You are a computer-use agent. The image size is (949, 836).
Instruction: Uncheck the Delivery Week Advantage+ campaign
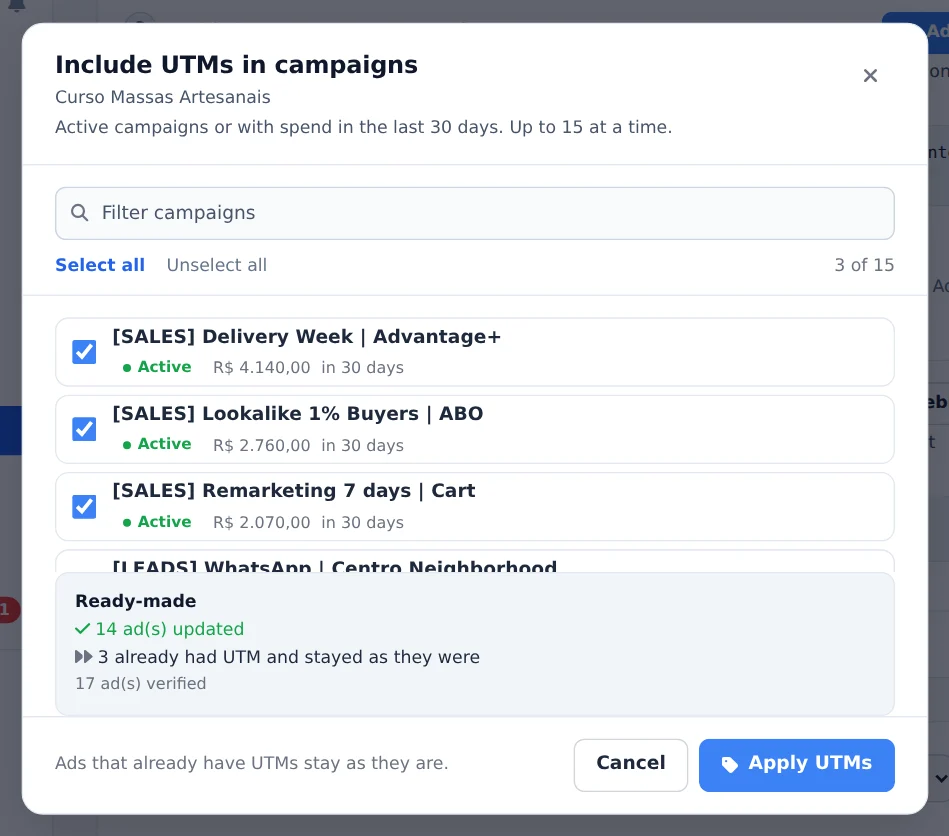click(84, 352)
